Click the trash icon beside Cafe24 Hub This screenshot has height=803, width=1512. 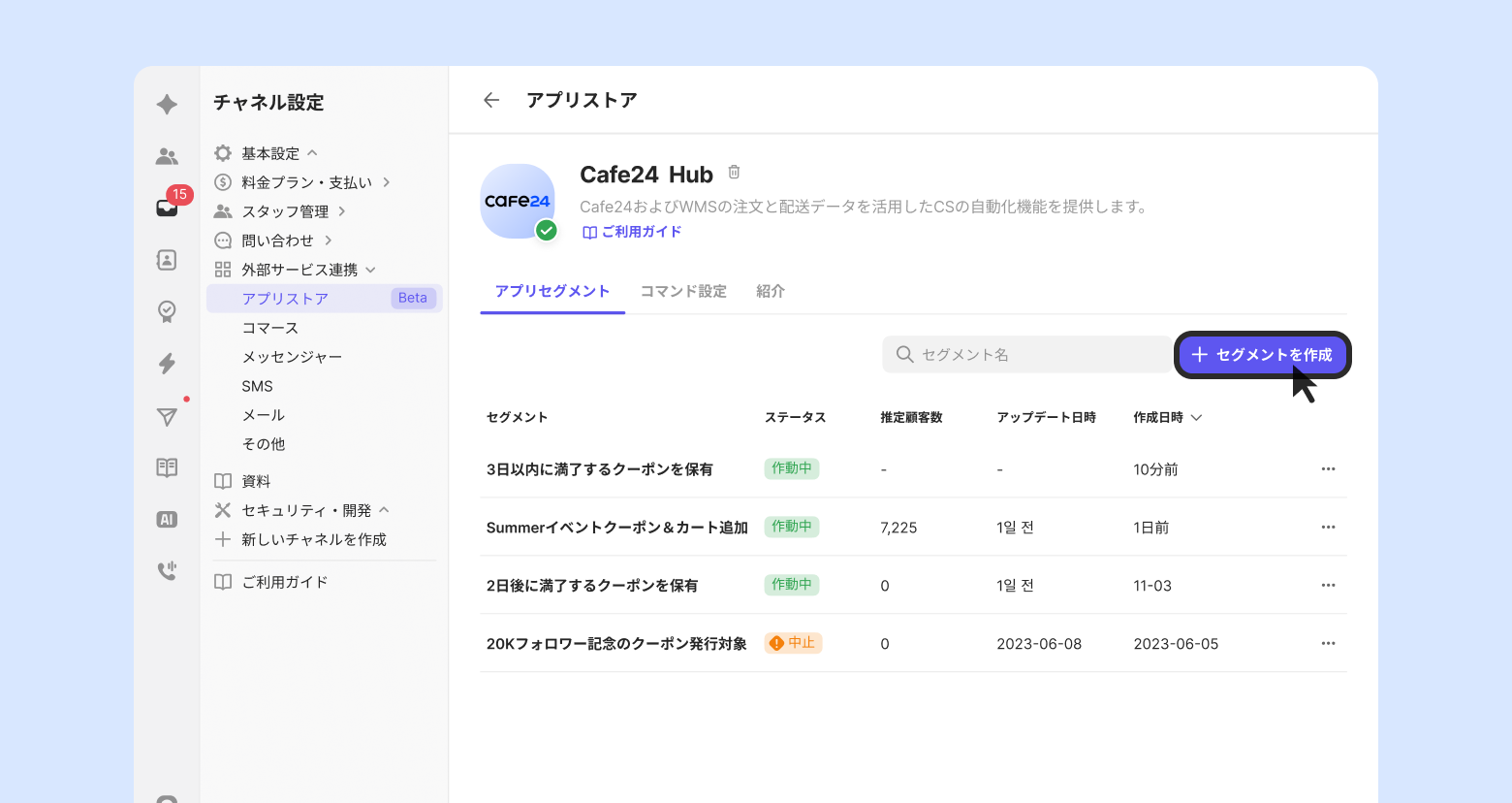point(734,173)
